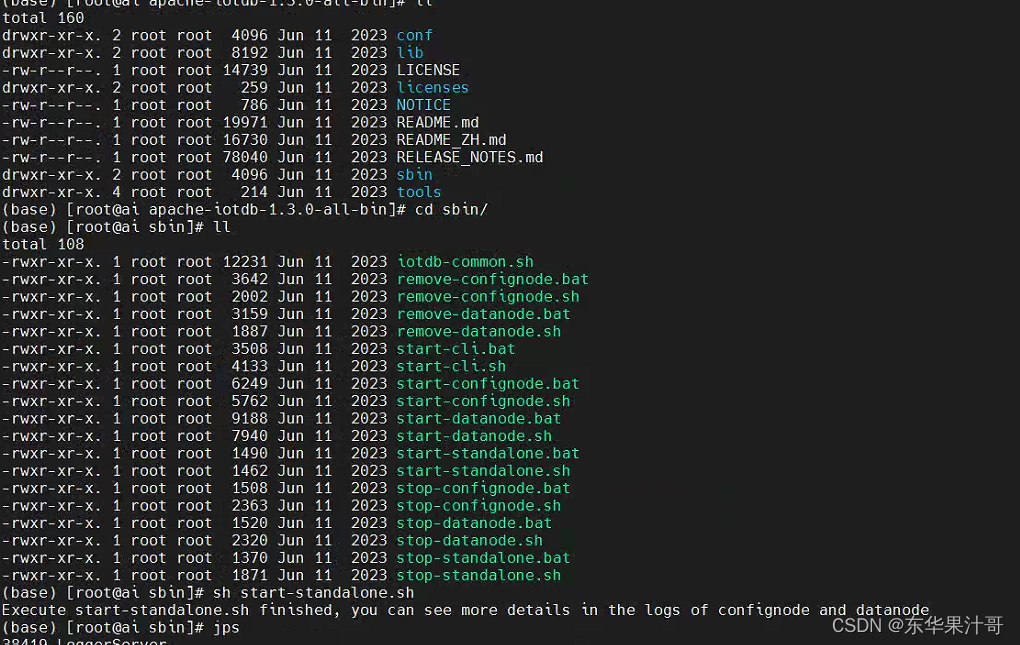Select the start-cli.sh script entry
Viewport: 1020px width, 645px height.
point(450,366)
